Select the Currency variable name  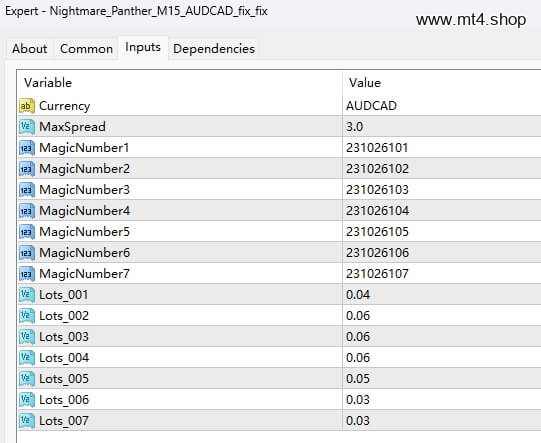[65, 106]
